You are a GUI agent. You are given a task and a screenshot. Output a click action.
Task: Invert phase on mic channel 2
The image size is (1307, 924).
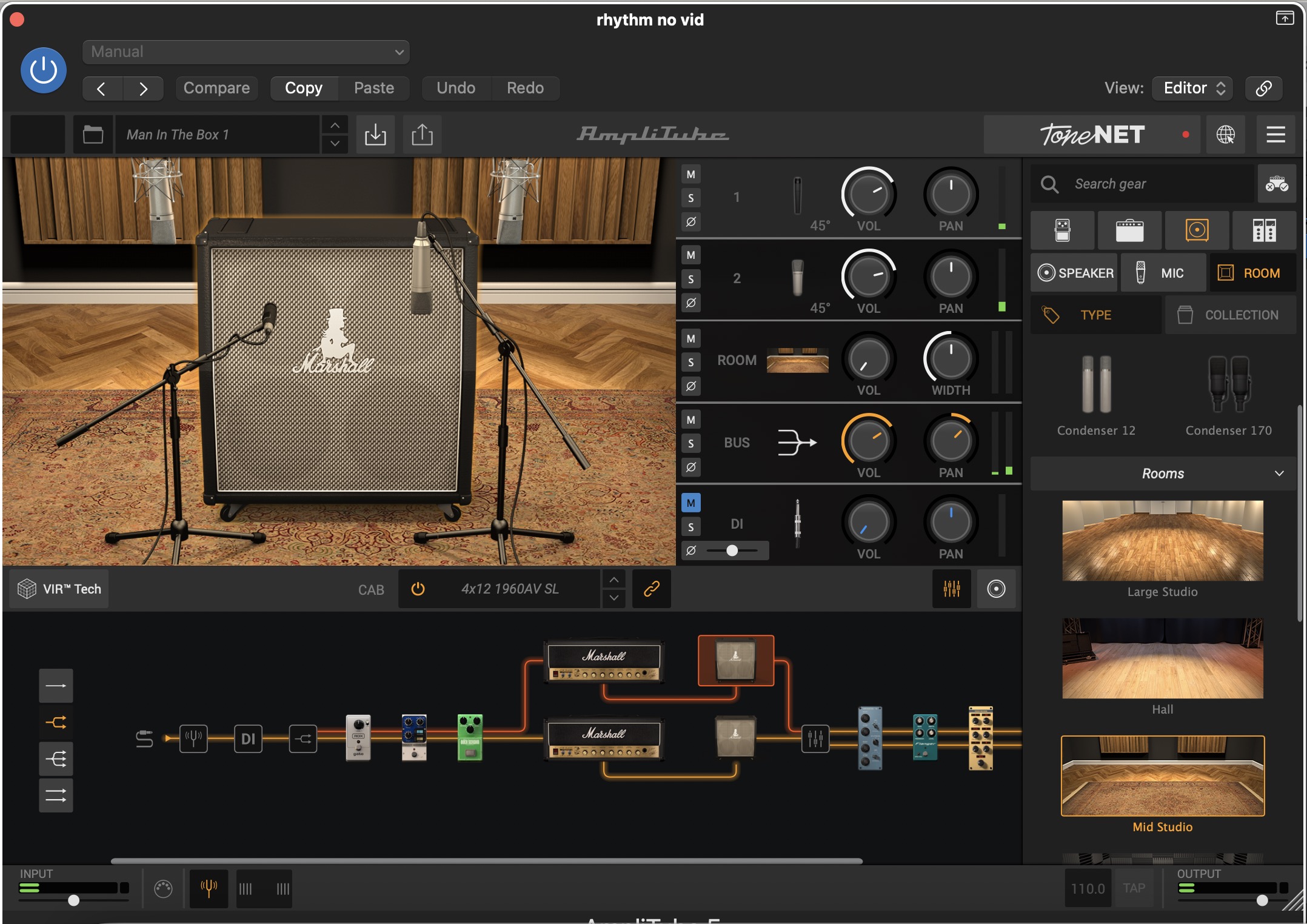click(691, 303)
